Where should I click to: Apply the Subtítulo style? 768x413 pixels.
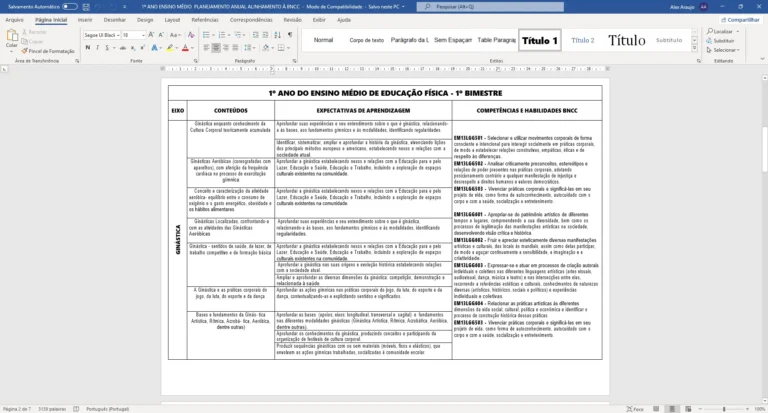[669, 41]
